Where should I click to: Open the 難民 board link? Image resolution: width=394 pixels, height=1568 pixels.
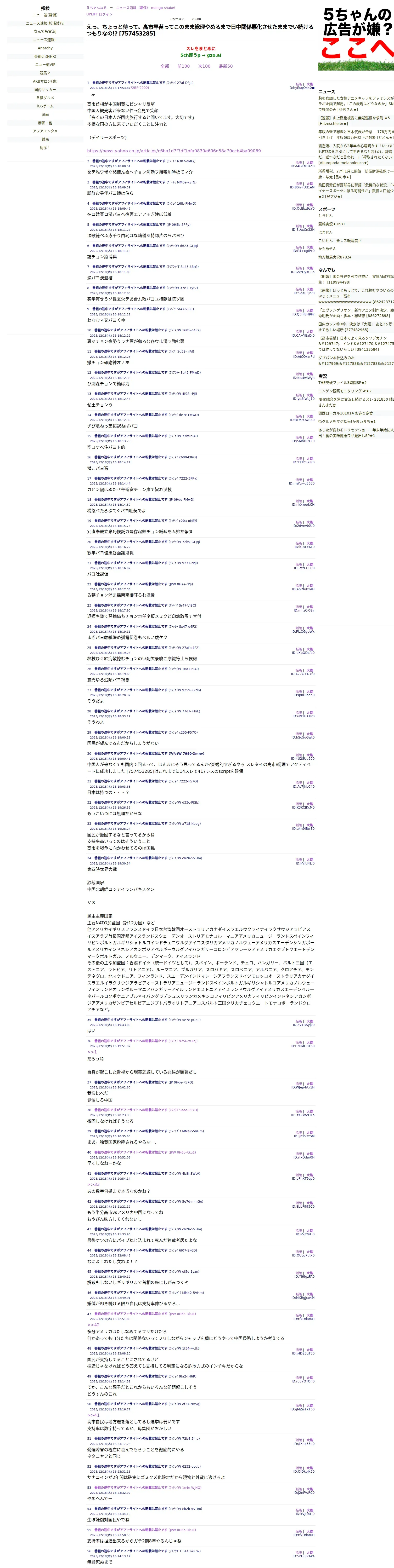pos(45,139)
